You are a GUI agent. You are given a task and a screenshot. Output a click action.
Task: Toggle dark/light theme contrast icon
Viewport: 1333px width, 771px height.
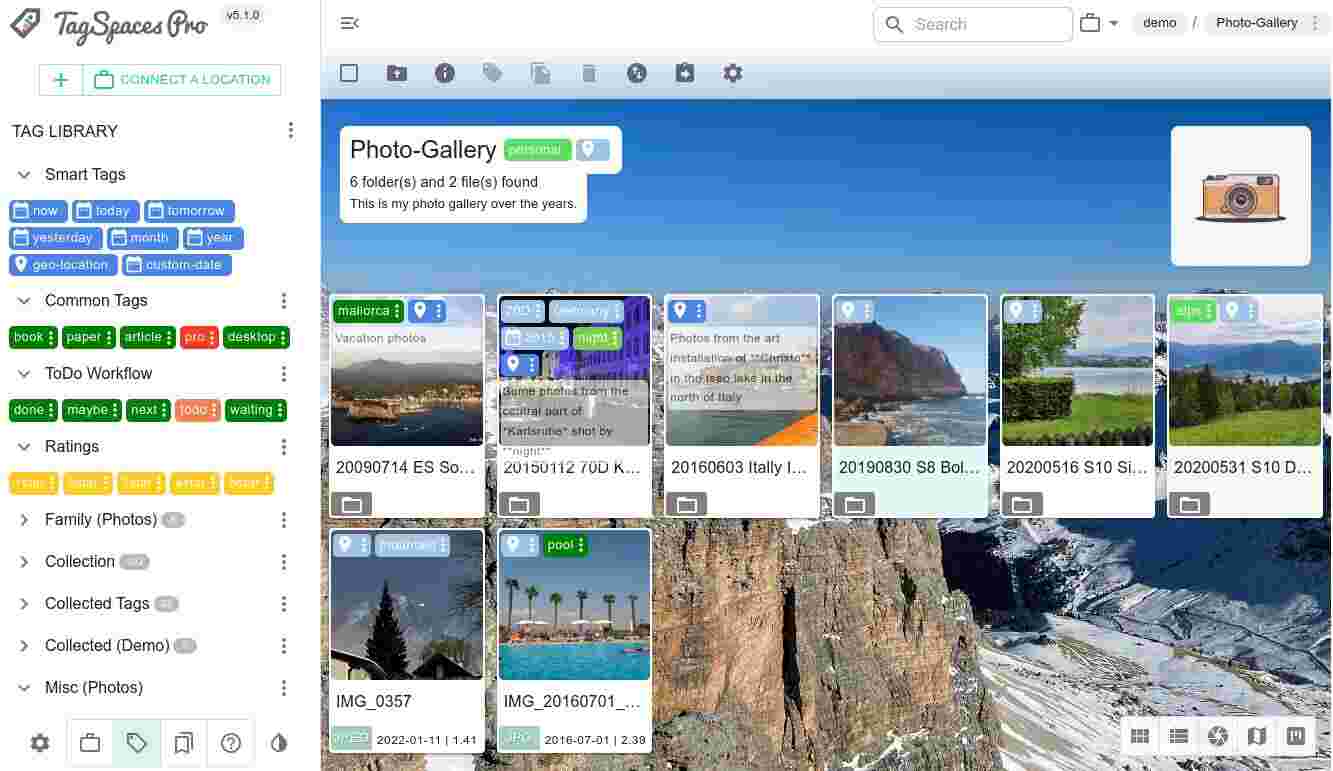pos(279,743)
